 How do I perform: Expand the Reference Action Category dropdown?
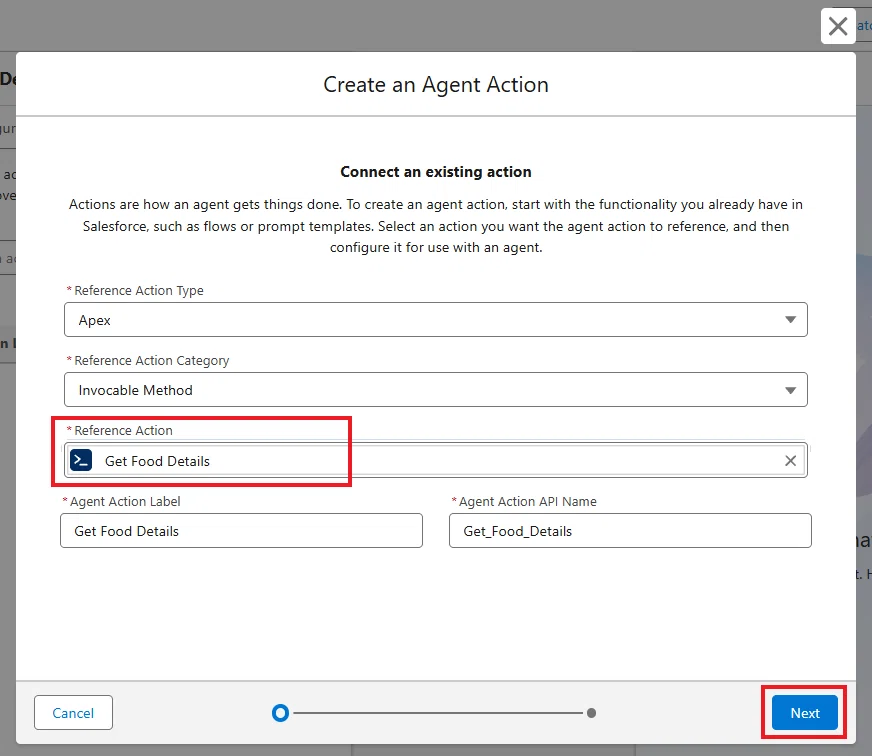pyautogui.click(x=435, y=389)
